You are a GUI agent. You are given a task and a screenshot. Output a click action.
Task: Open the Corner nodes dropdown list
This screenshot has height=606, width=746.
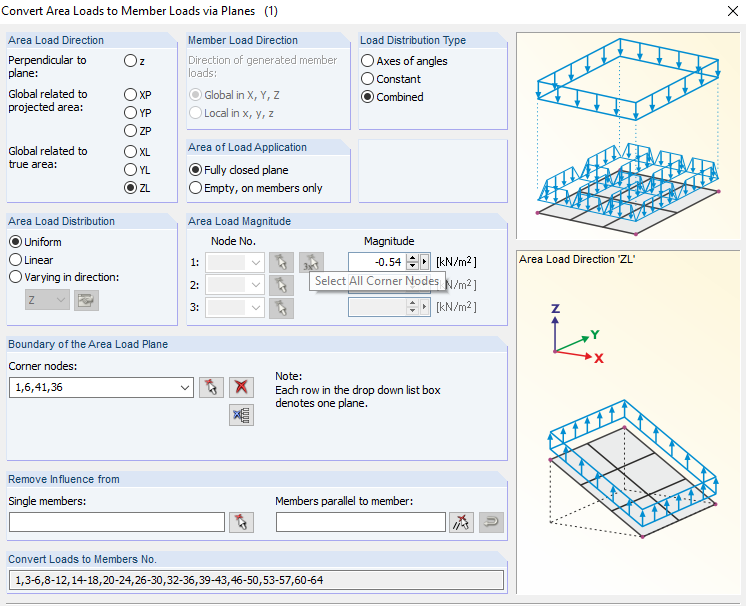click(x=183, y=388)
